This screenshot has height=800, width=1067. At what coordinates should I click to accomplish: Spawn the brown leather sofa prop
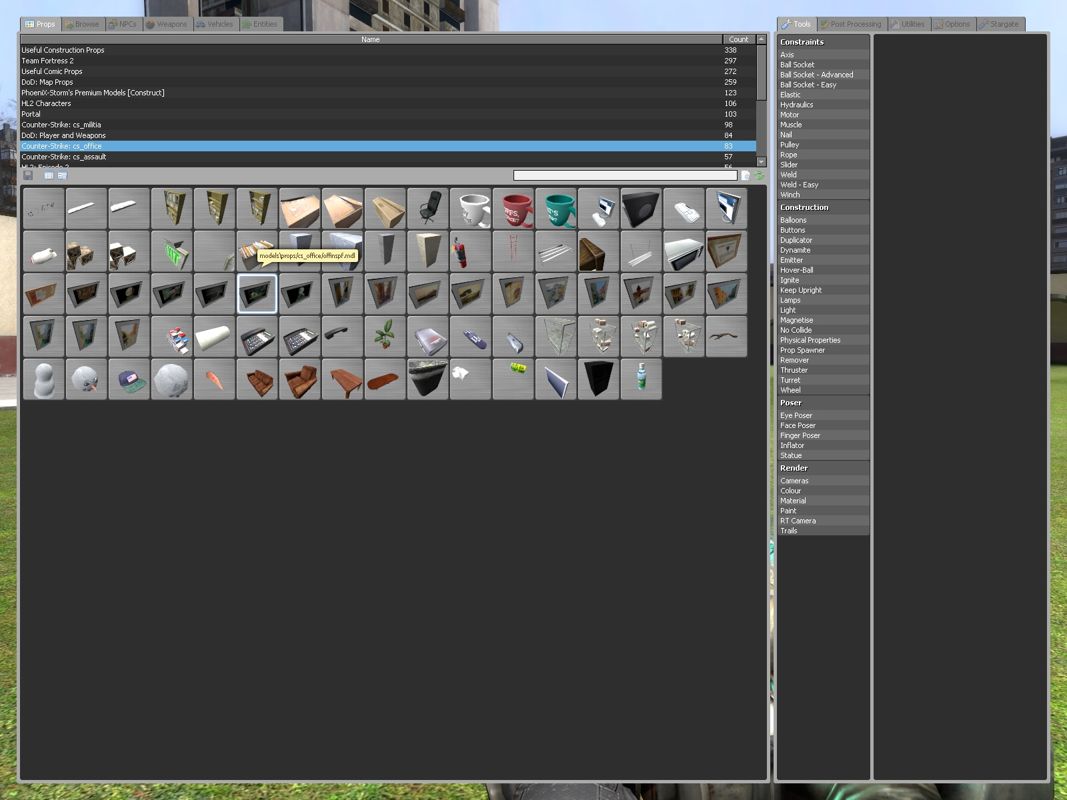(x=257, y=380)
